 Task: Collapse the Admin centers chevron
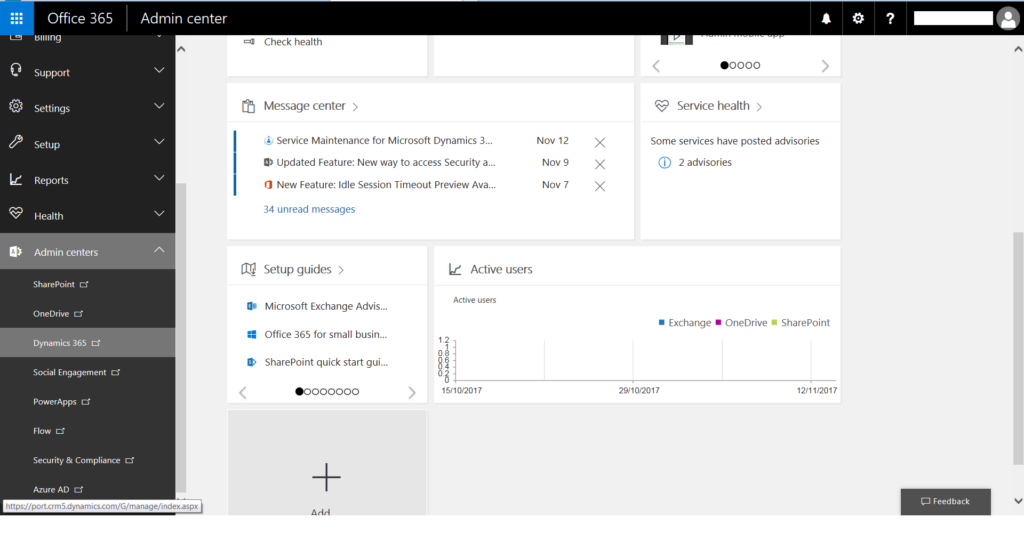point(159,250)
